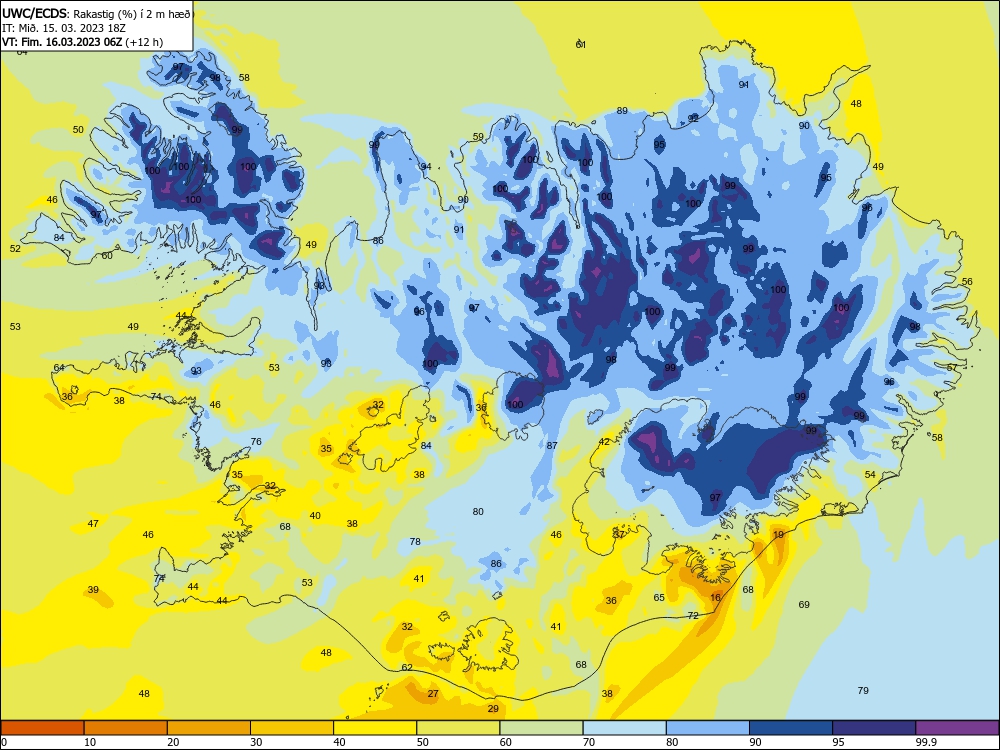Viewport: 1000px width, 750px height.
Task: Select the '60' value in the Westfjords
Action: [x=107, y=255]
